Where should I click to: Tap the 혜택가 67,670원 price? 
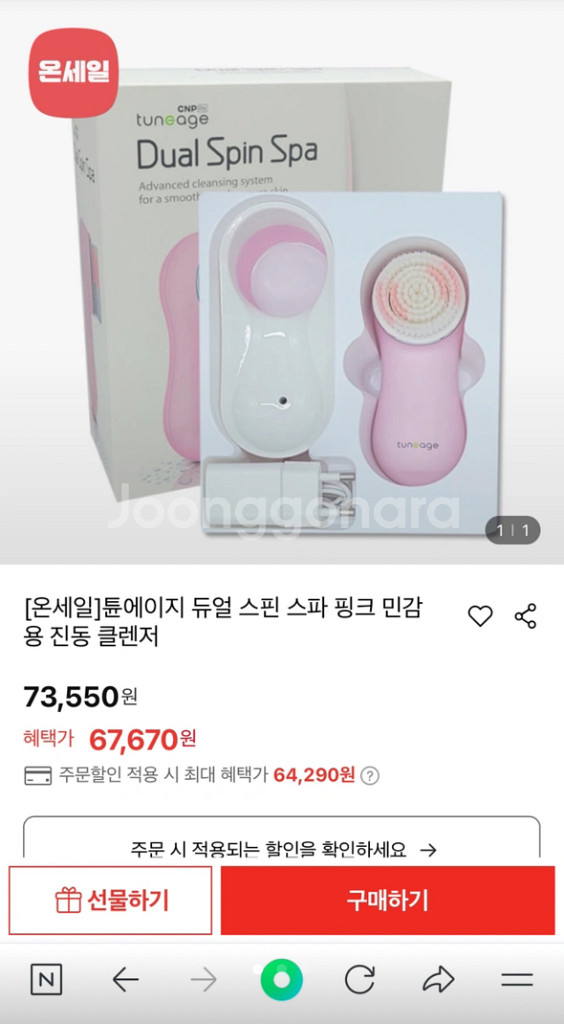[110, 739]
